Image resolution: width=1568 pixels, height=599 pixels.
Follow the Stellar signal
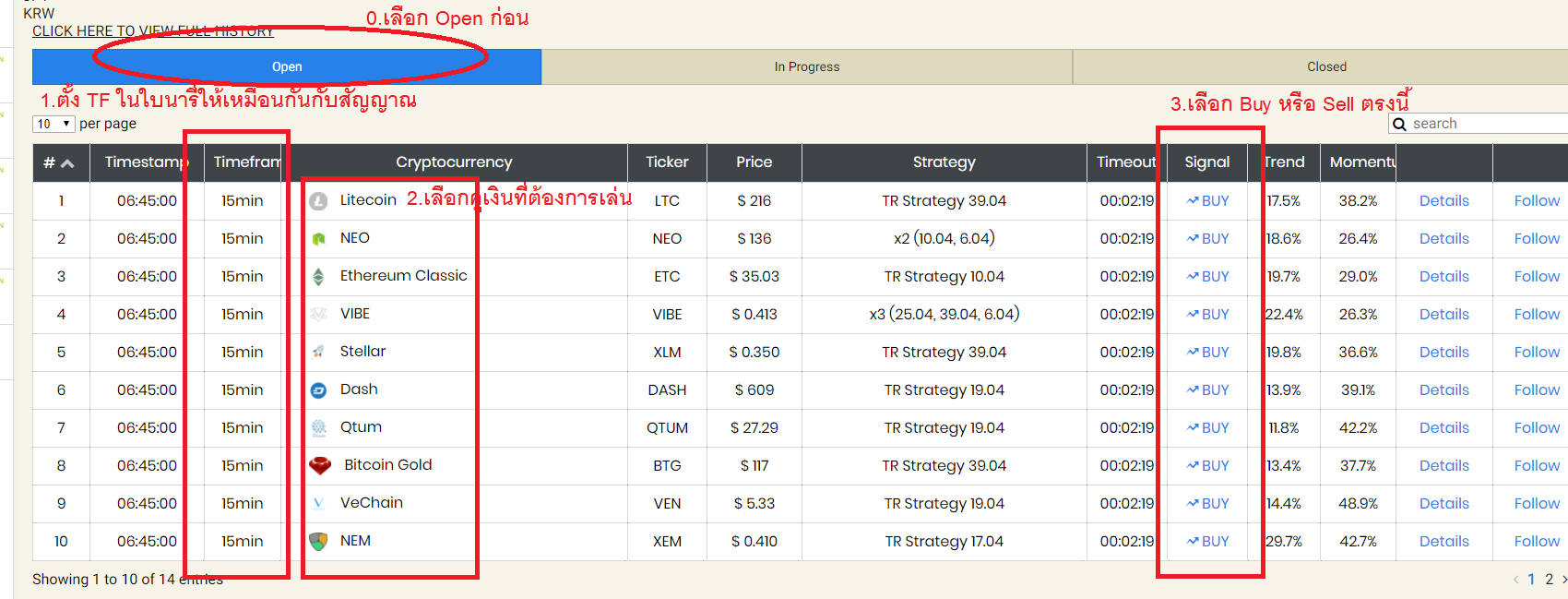coord(1537,352)
